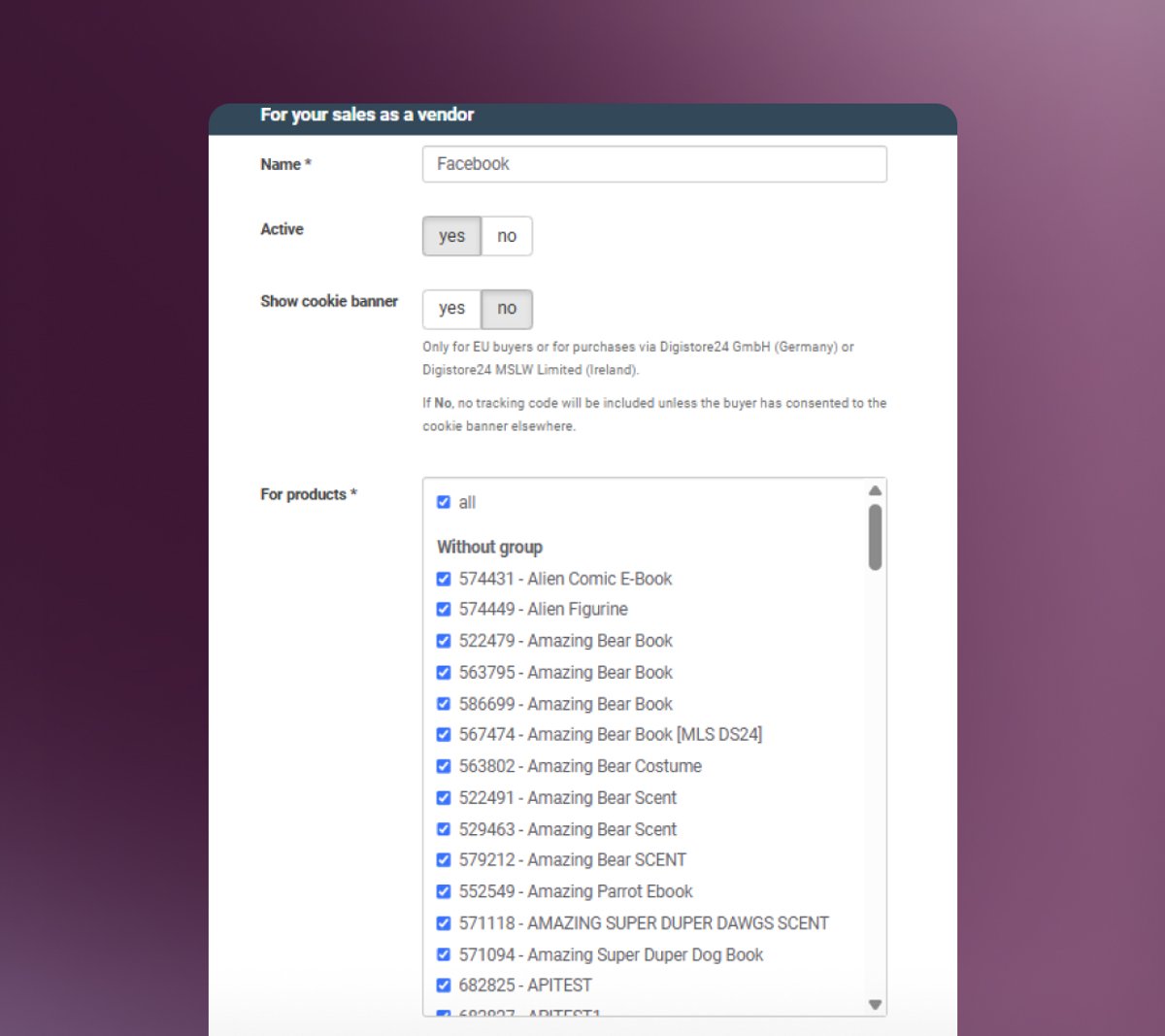This screenshot has height=1036, width=1165.
Task: Click the "Active" field label
Action: 282,229
